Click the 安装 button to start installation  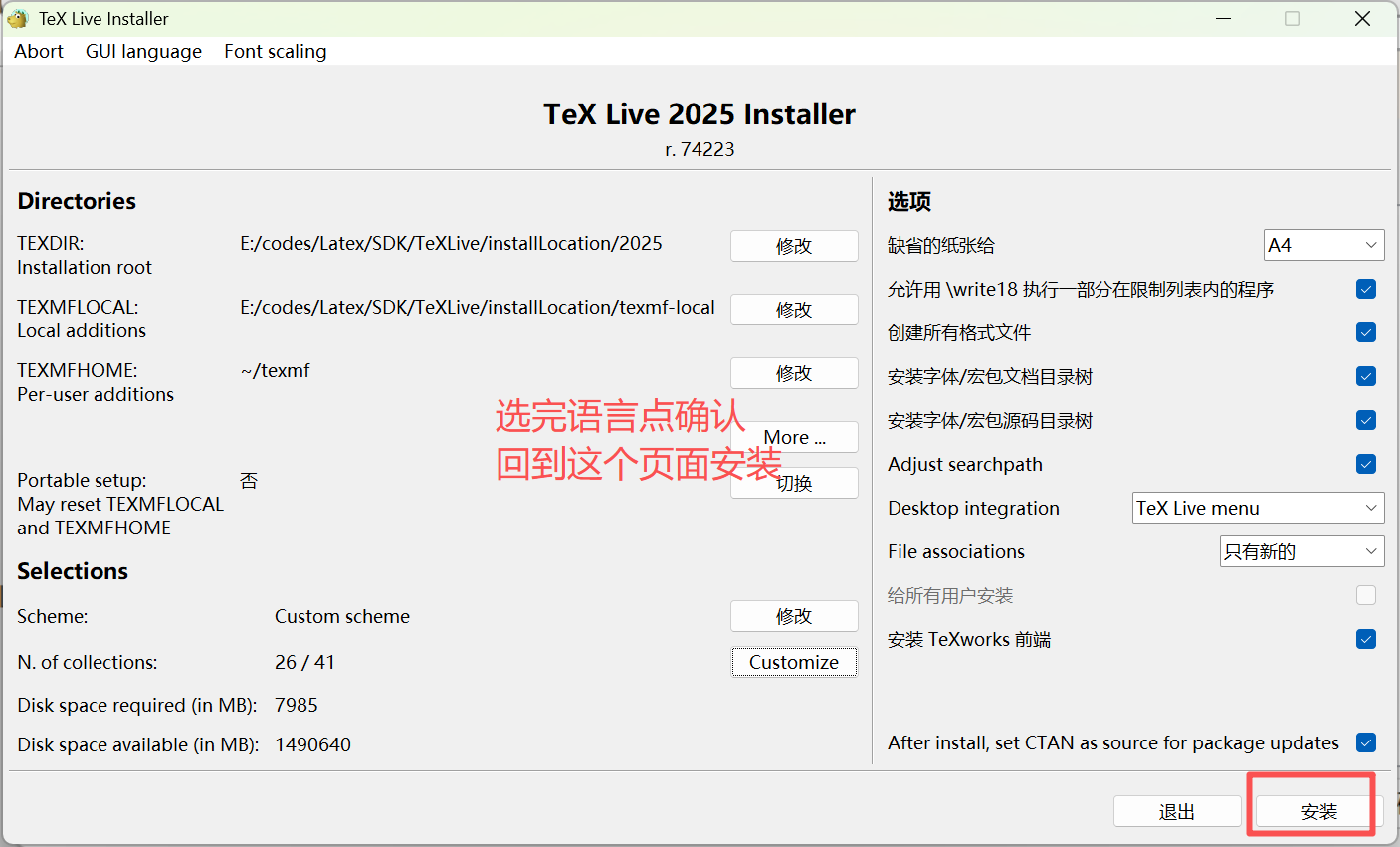pos(1318,812)
